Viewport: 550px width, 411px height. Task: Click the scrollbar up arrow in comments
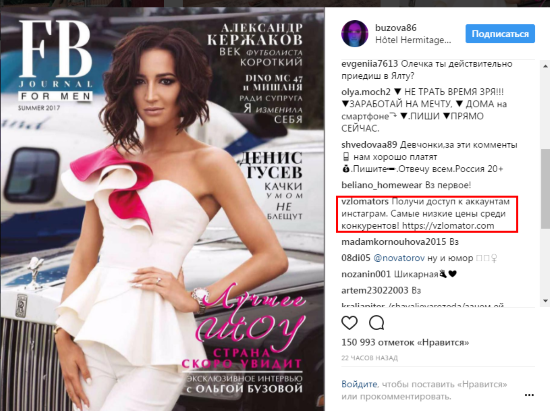[545, 66]
